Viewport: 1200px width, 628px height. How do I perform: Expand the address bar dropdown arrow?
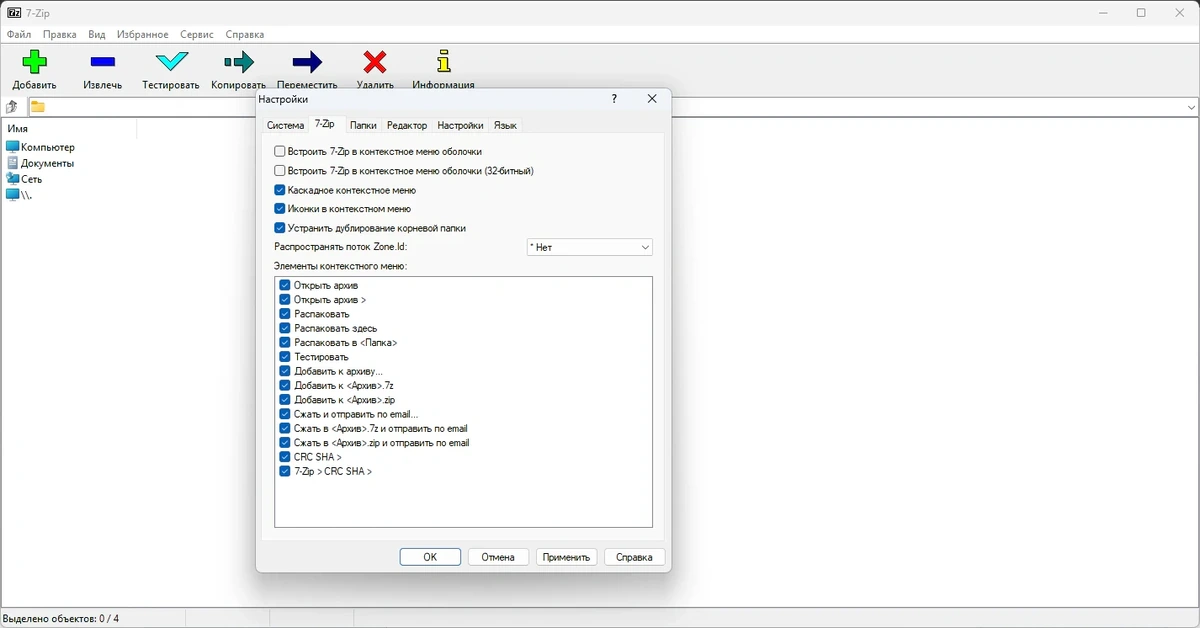[x=1191, y=107]
